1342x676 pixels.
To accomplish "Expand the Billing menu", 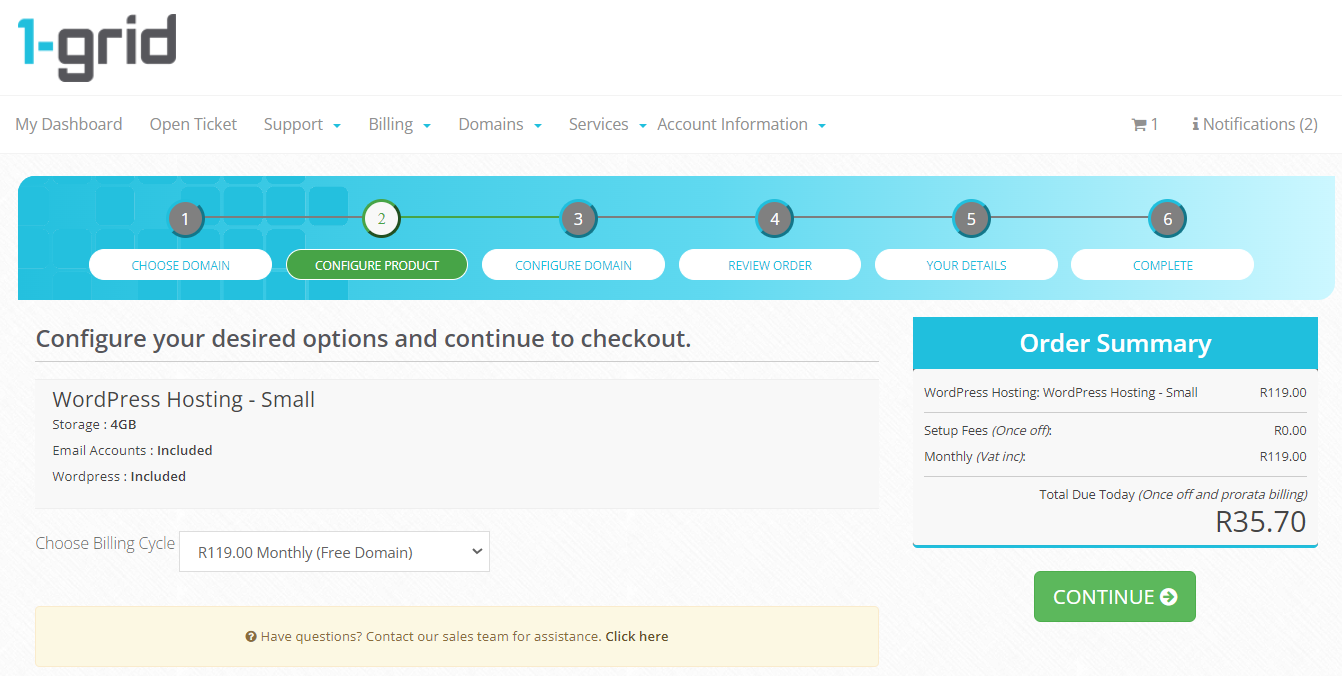I will [x=400, y=124].
